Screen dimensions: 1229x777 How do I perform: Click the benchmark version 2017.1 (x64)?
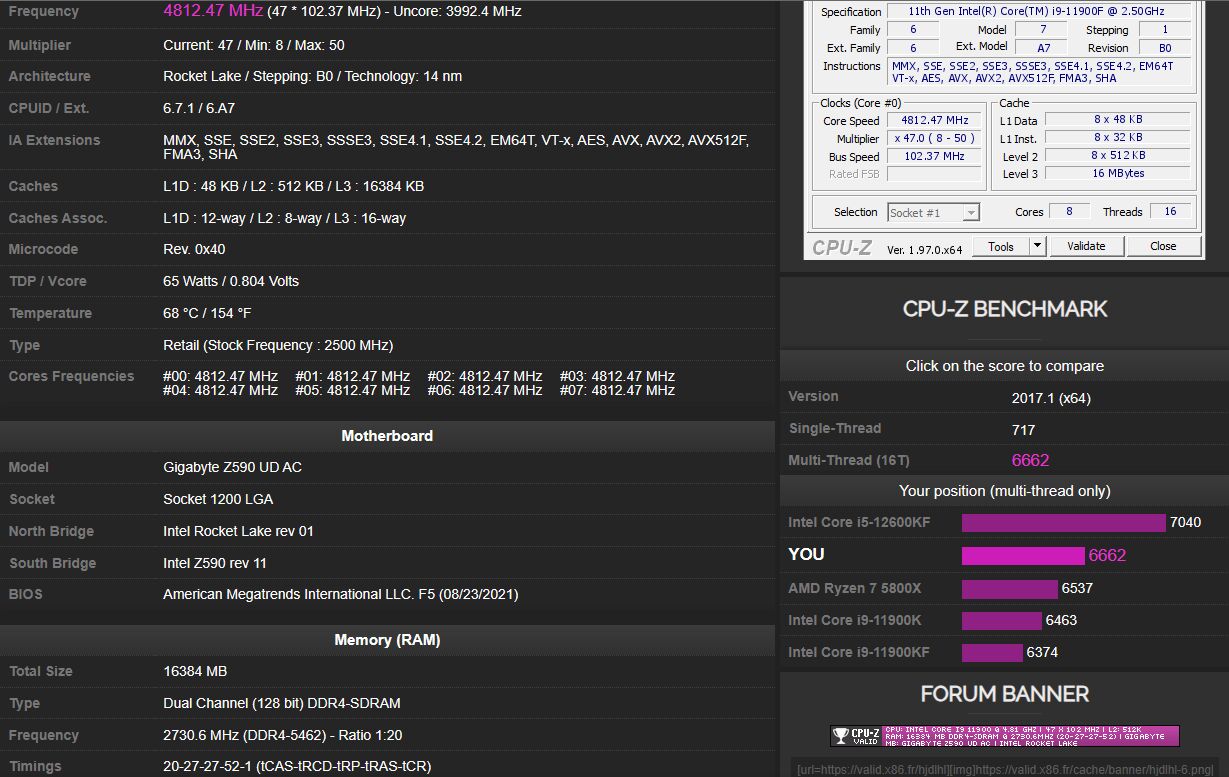click(1051, 397)
